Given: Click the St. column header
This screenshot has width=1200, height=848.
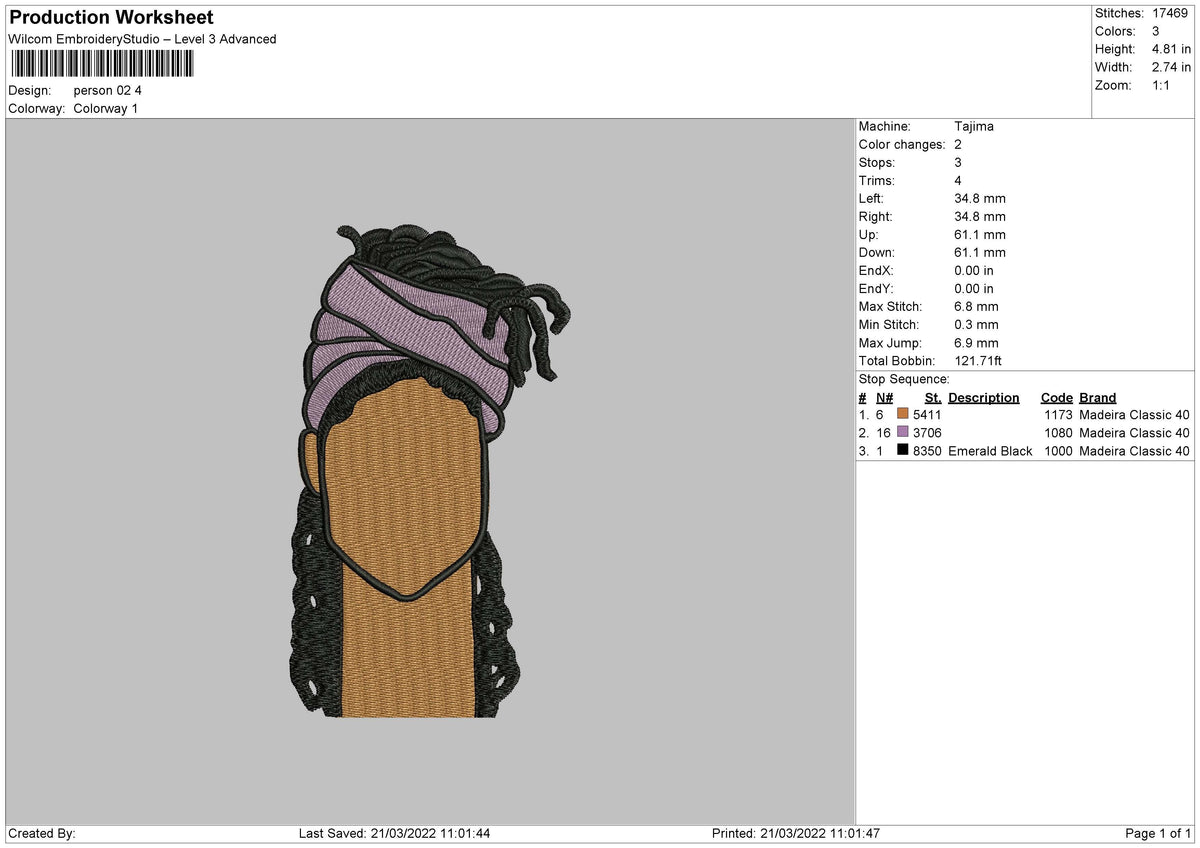Looking at the screenshot, I should coord(933,398).
